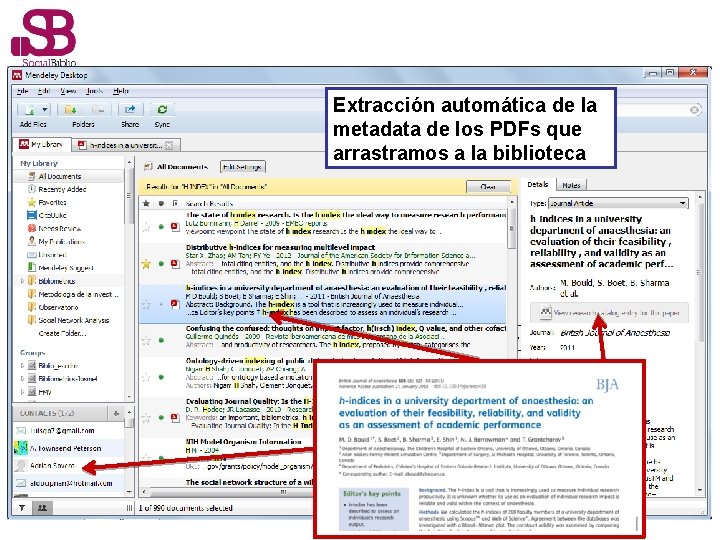This screenshot has height=540, width=720.
Task: Toggle favorite star for 'h-indices in a university department'
Action: click(146, 304)
